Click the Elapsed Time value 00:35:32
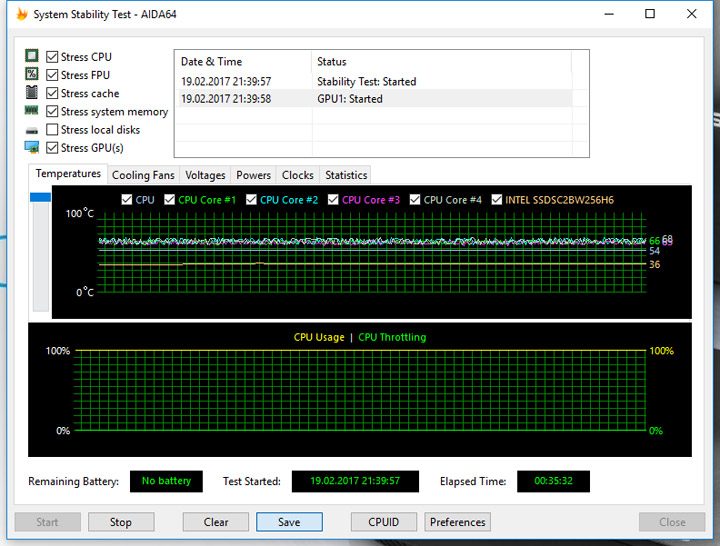The width and height of the screenshot is (720, 546). pos(553,481)
